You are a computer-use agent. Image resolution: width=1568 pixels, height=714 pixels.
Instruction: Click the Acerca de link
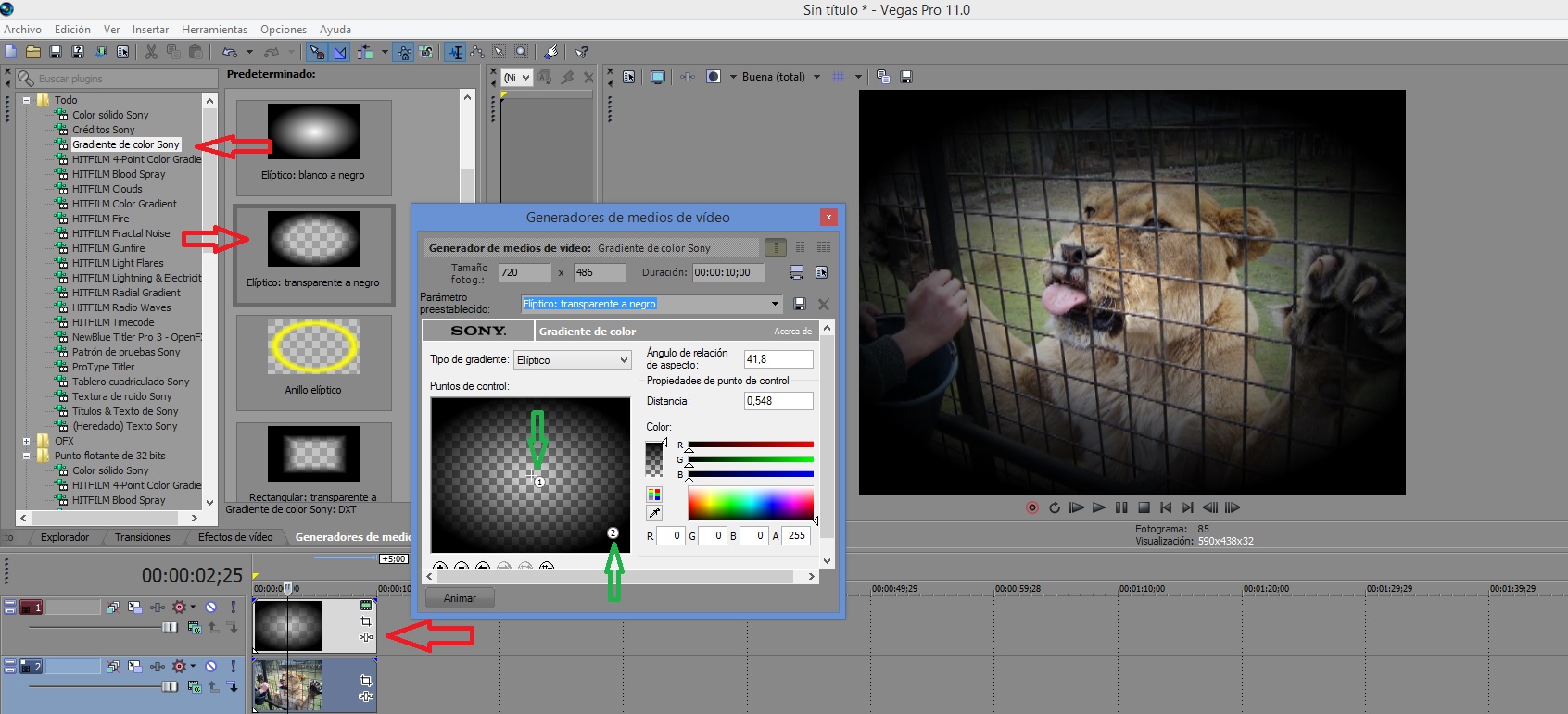coord(792,332)
